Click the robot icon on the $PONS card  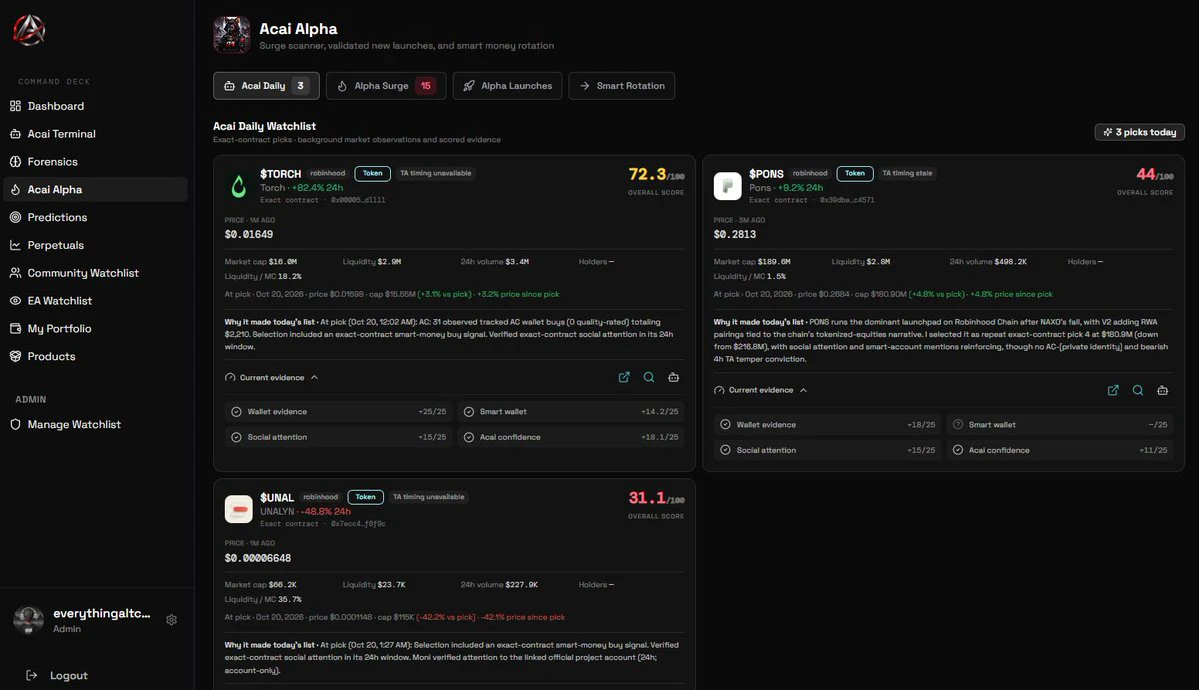1162,390
